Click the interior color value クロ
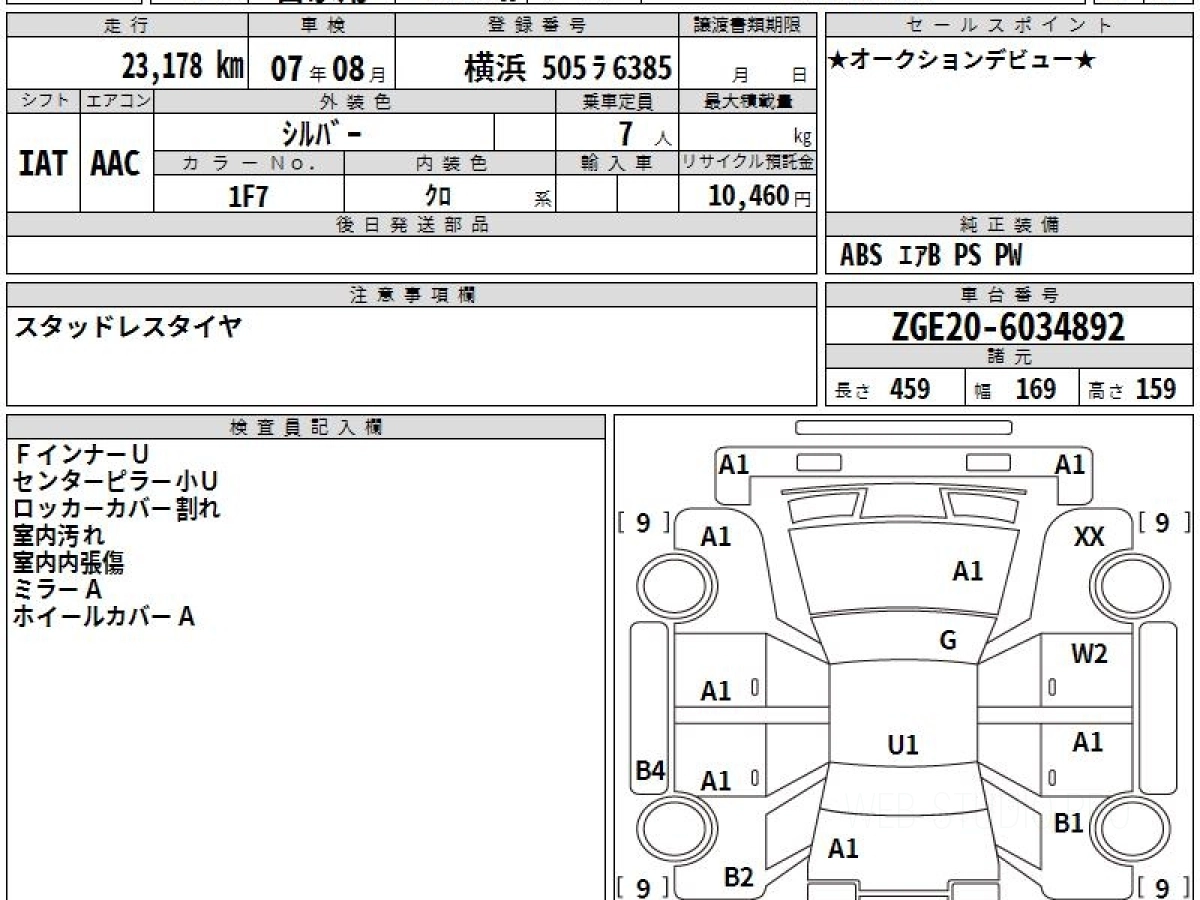This screenshot has height=900, width=1200. point(438,196)
